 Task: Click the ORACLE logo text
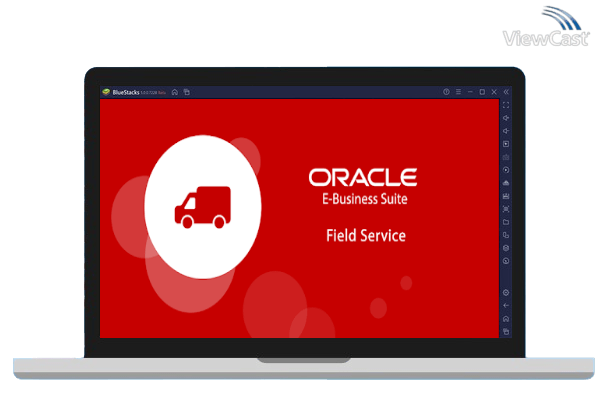(x=363, y=177)
